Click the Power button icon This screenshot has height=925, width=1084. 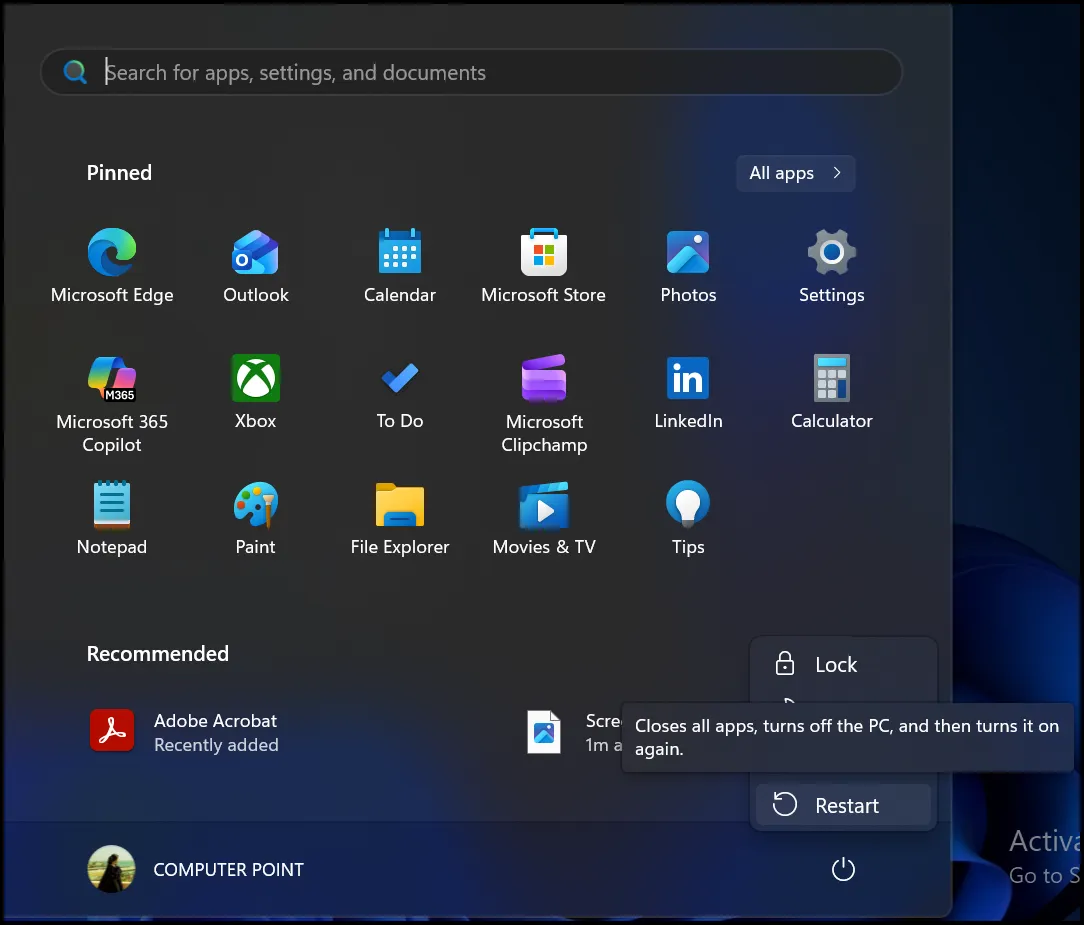pyautogui.click(x=843, y=869)
